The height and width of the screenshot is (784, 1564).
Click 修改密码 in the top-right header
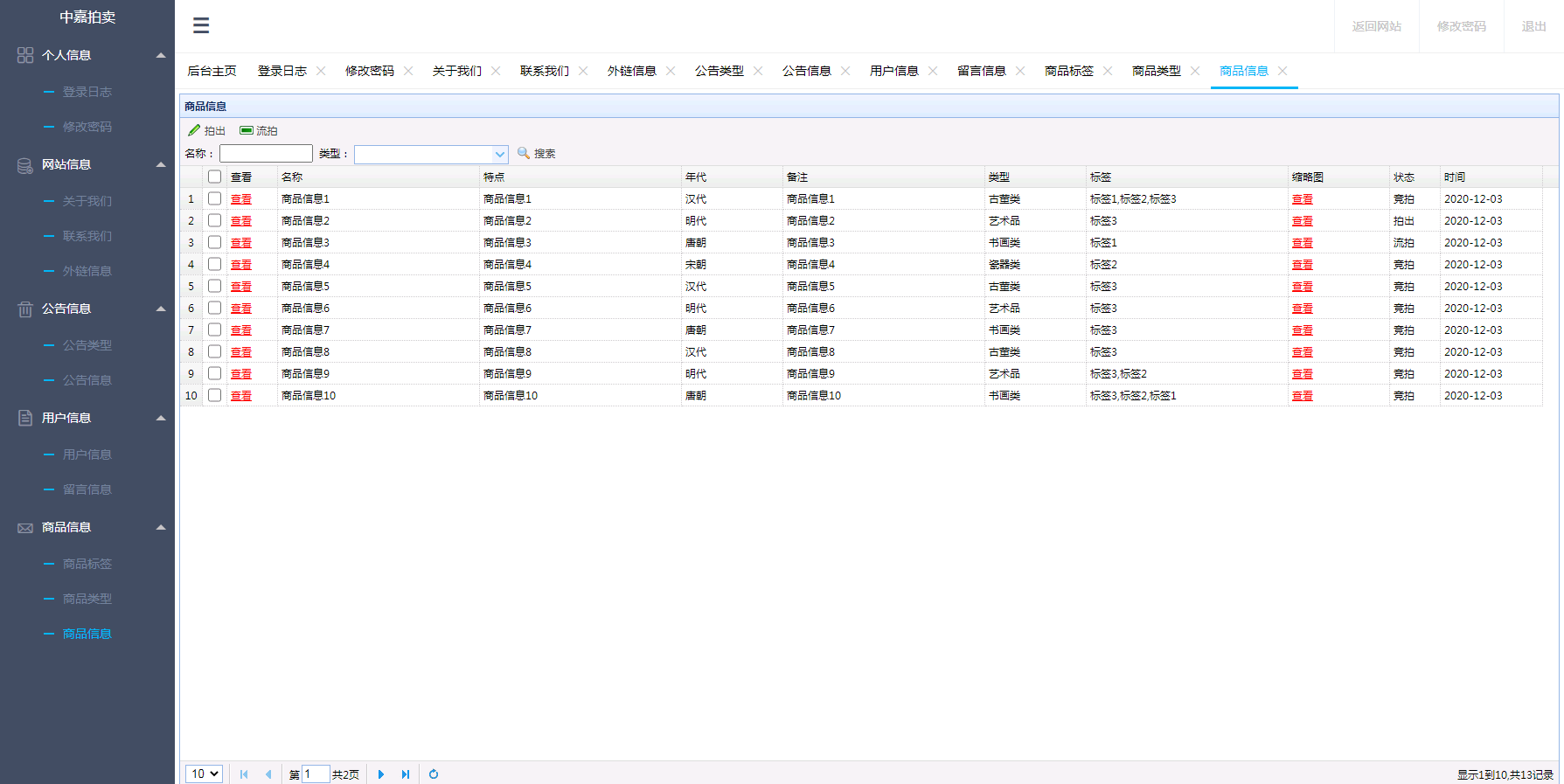click(1462, 26)
